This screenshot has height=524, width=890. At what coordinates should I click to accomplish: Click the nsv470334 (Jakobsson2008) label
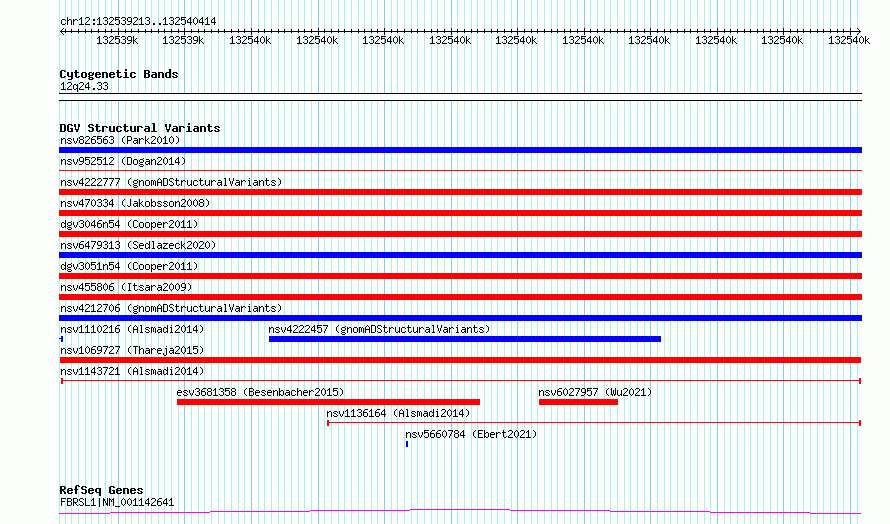[135, 203]
